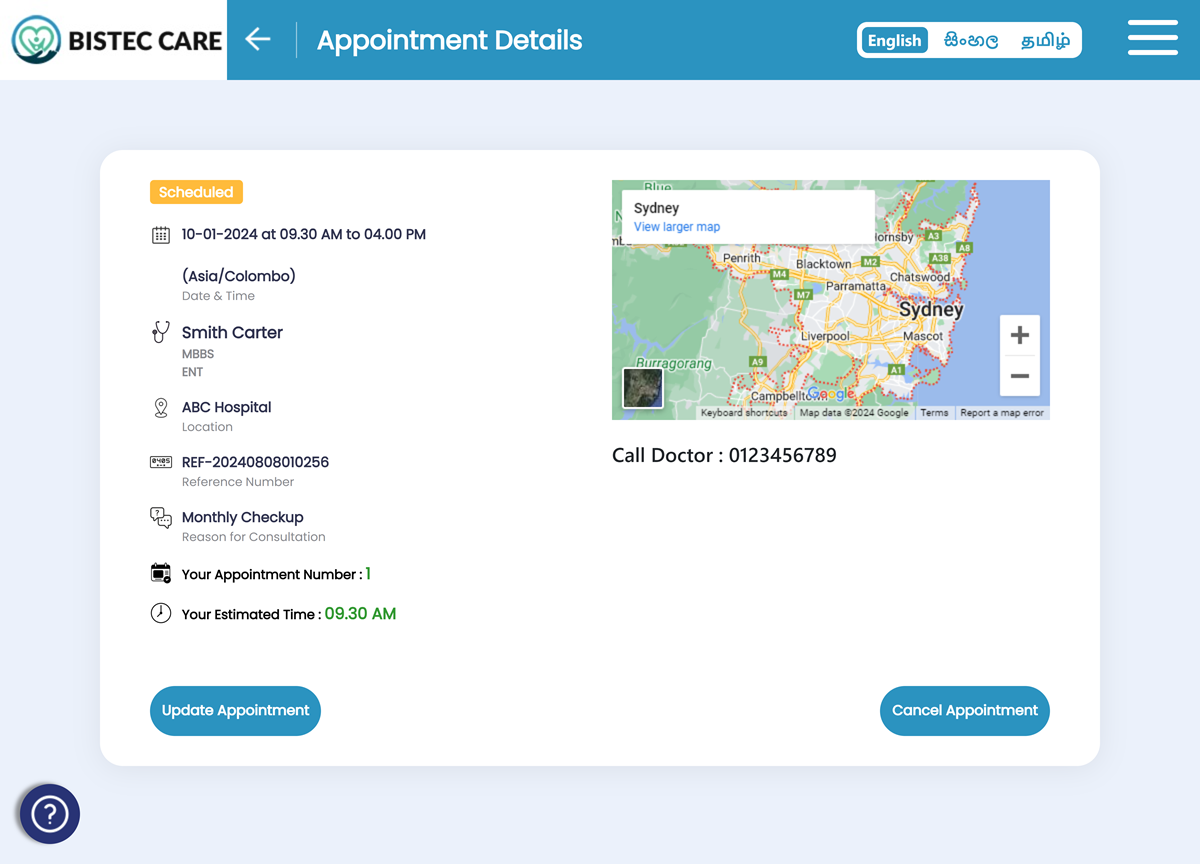
Task: Click the Report a map error link
Action: click(x=1001, y=413)
